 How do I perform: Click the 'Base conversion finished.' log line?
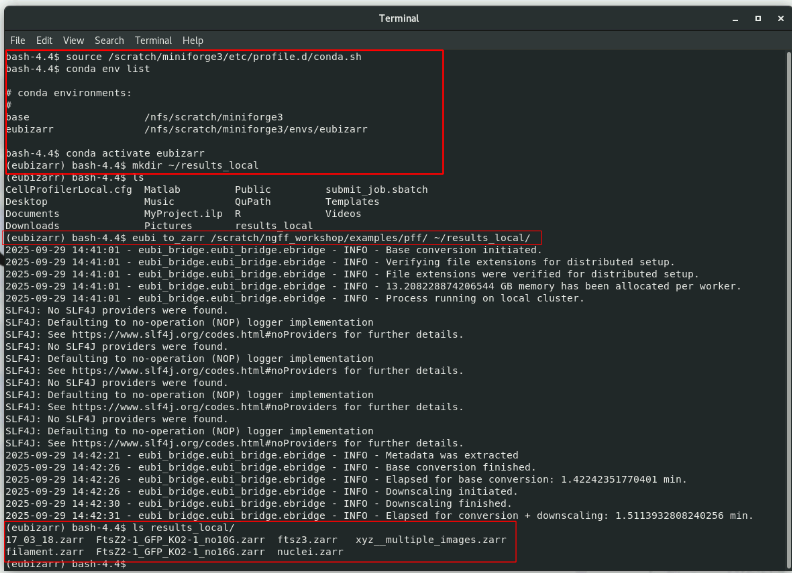tap(270, 467)
